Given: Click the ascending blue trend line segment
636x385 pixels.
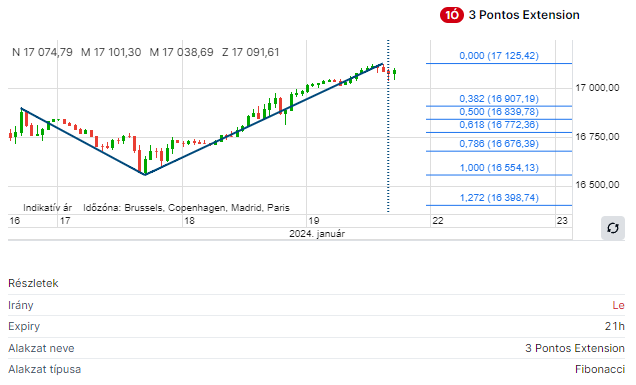Looking at the screenshot, I should (x=264, y=119).
